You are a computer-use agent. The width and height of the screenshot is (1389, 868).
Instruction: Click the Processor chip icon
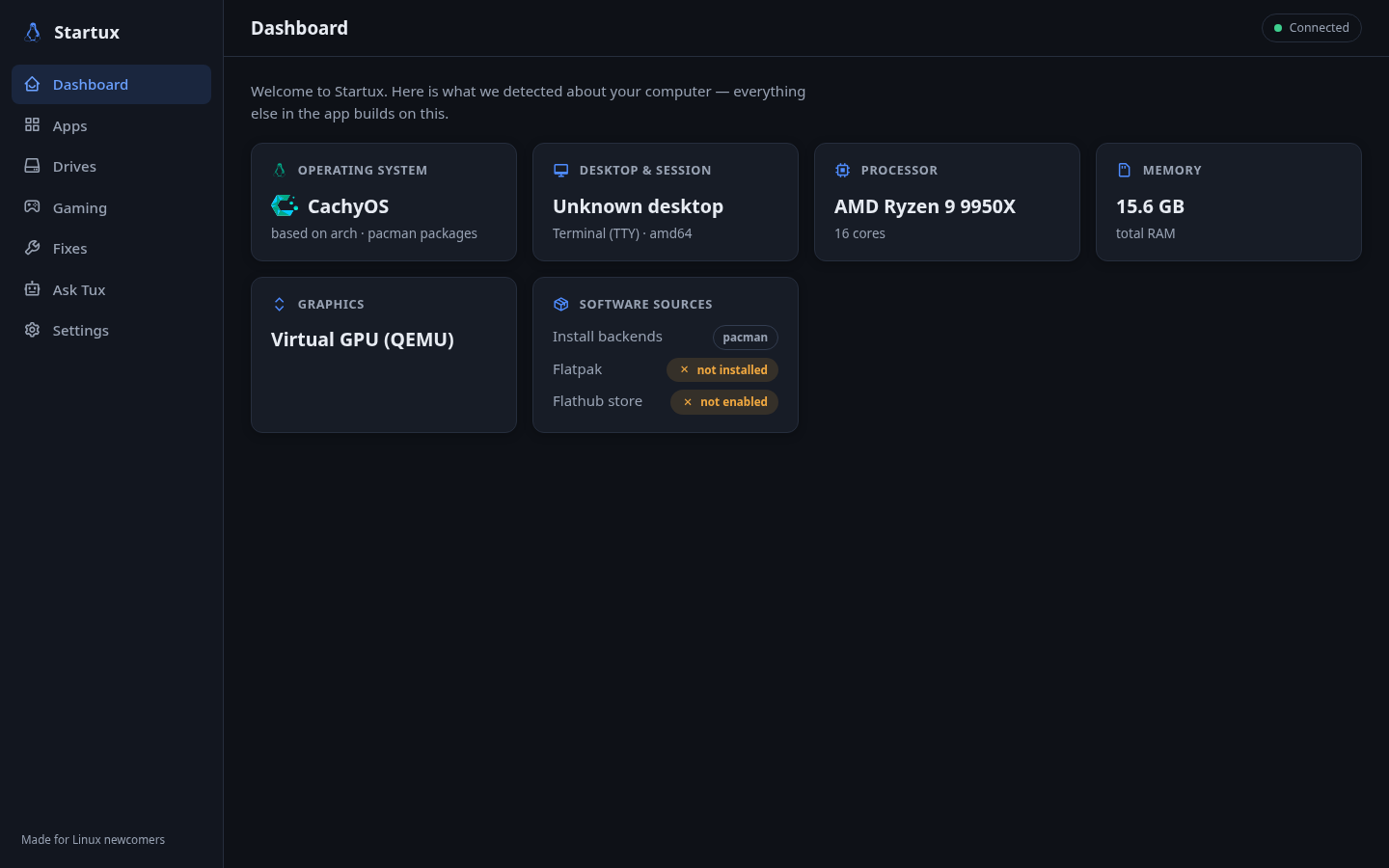pos(842,170)
